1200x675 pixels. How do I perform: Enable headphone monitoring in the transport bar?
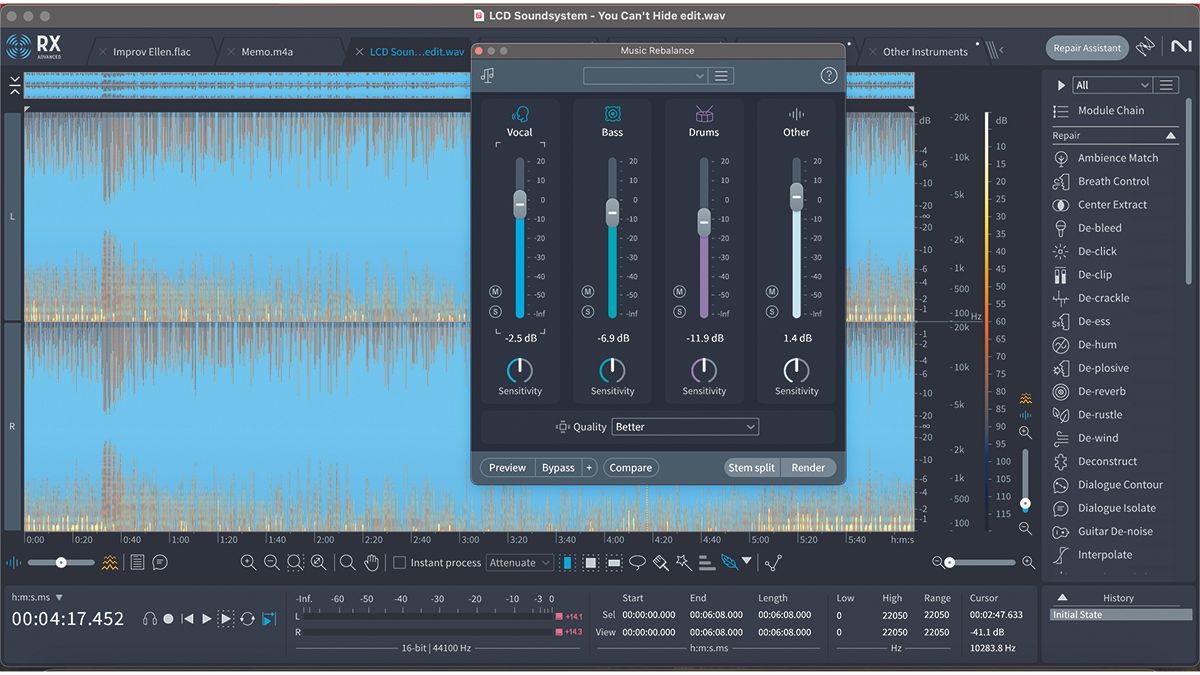pyautogui.click(x=150, y=618)
